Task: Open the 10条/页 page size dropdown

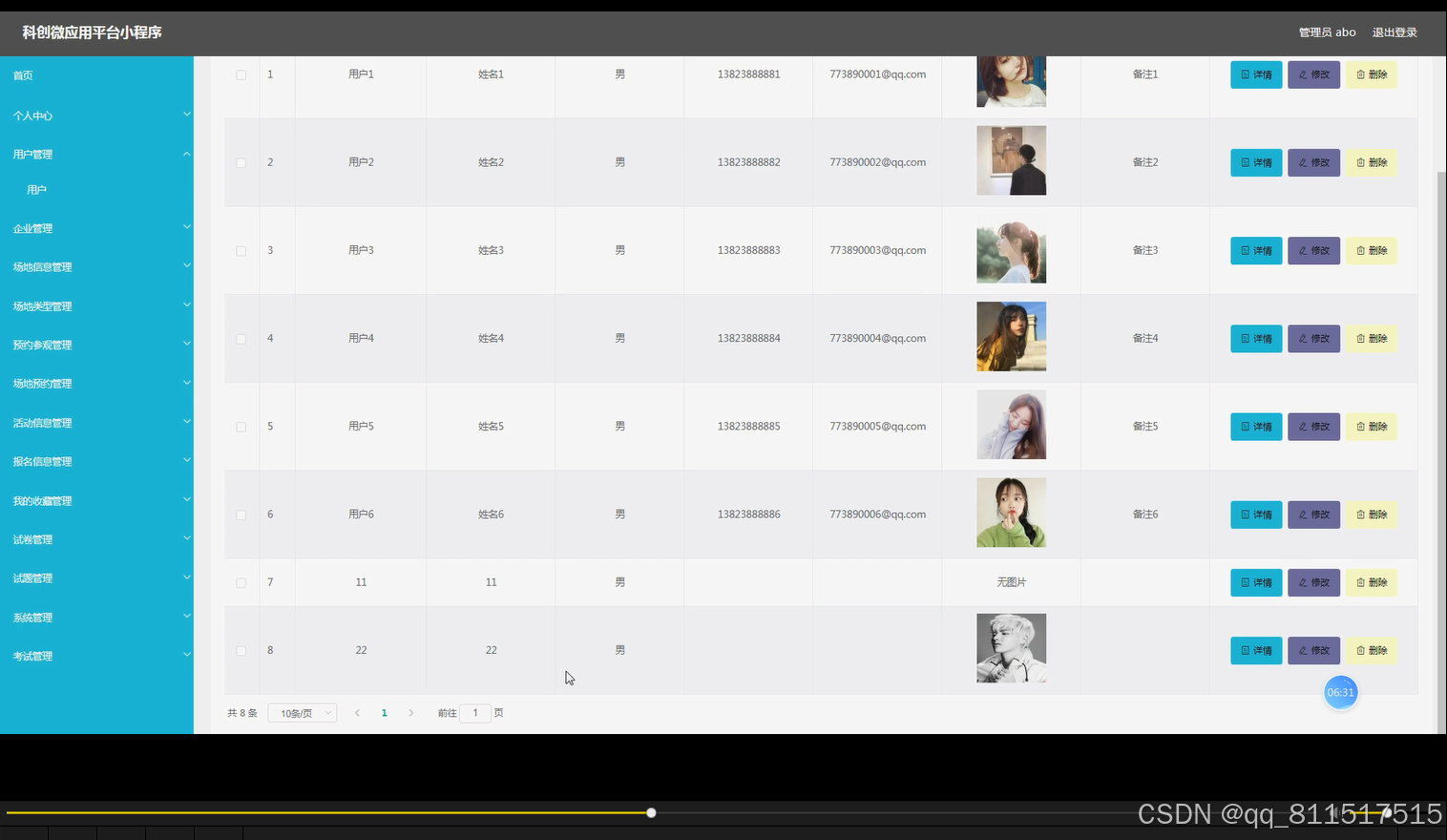Action: (x=303, y=713)
